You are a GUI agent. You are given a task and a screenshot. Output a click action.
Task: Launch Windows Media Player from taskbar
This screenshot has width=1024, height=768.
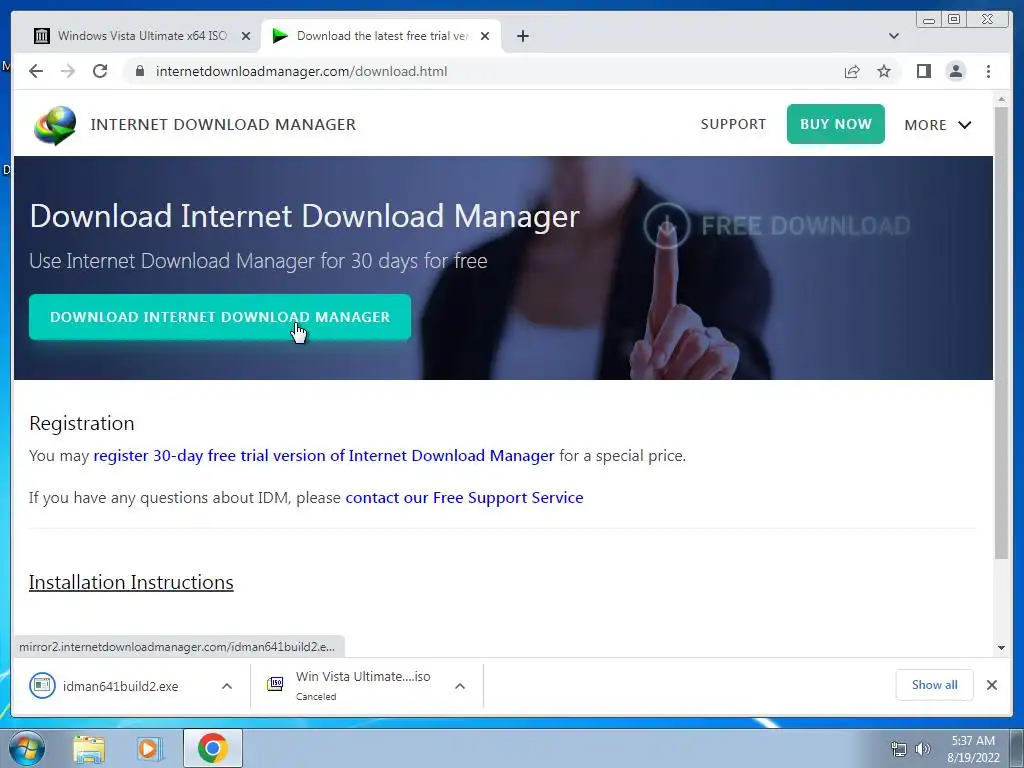(x=150, y=748)
